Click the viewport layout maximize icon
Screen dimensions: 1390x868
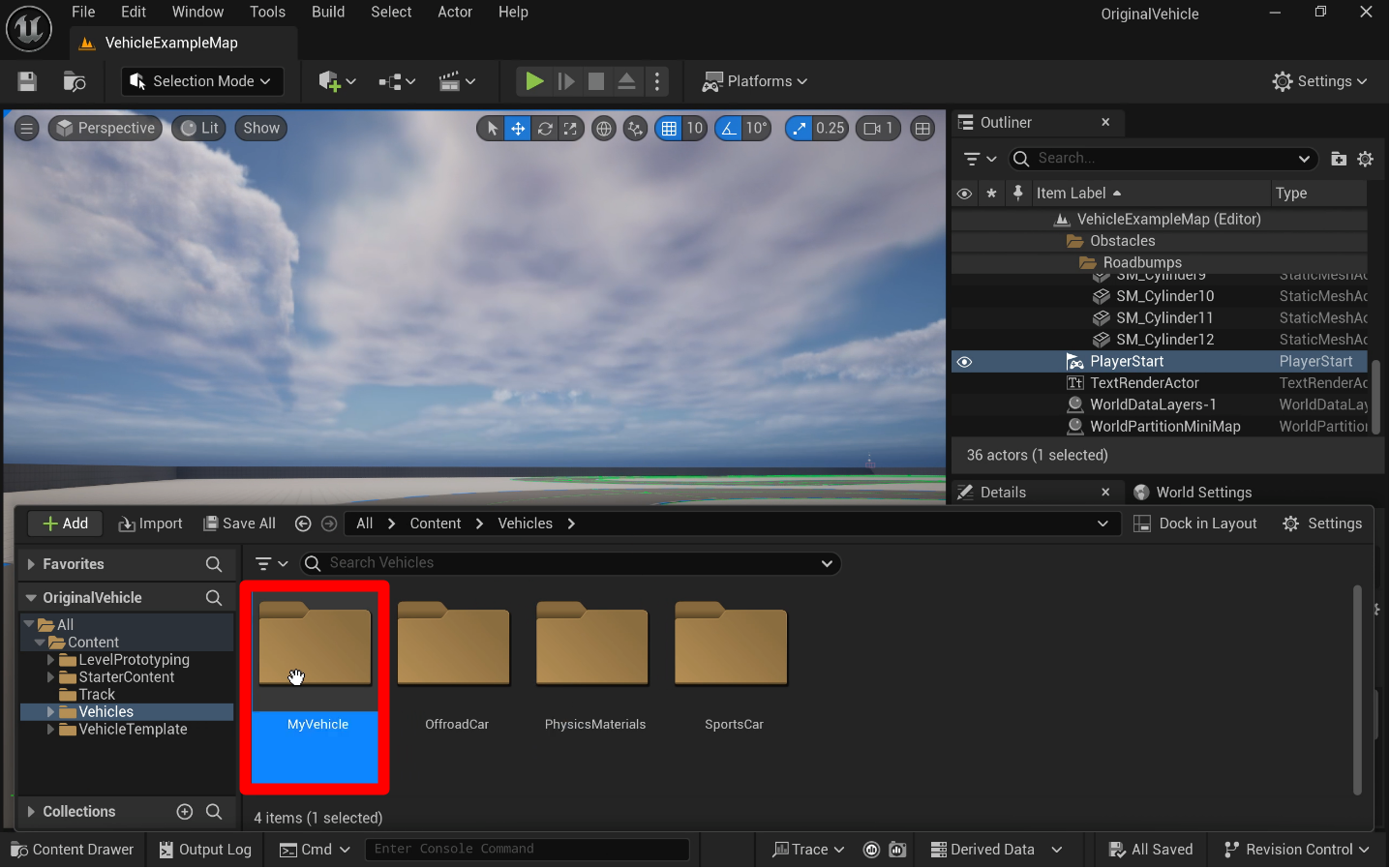(922, 128)
